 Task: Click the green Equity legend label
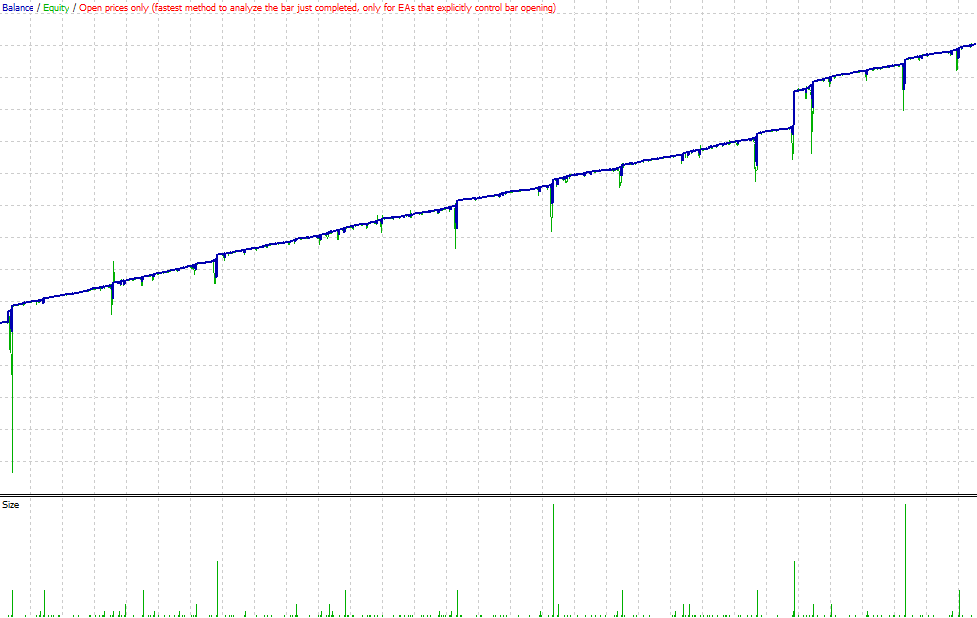coord(55,8)
